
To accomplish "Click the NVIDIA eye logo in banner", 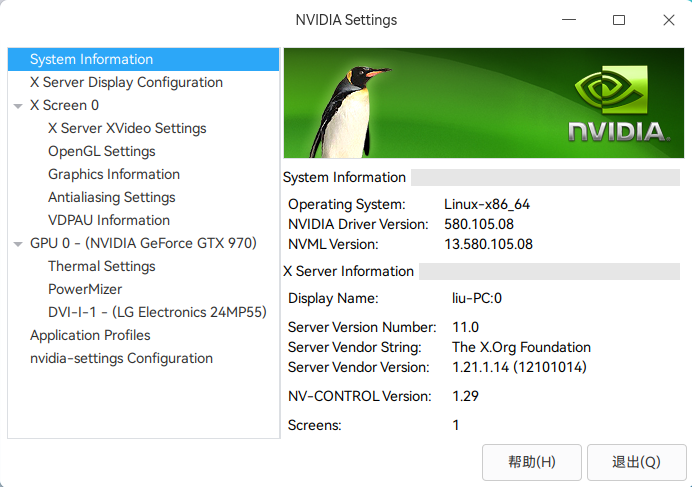I will pyautogui.click(x=611, y=88).
